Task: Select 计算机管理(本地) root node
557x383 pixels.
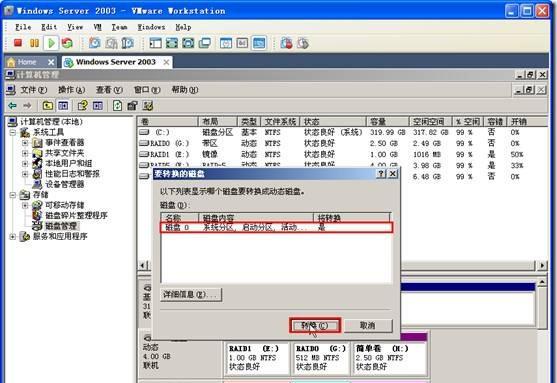Action: coord(51,122)
